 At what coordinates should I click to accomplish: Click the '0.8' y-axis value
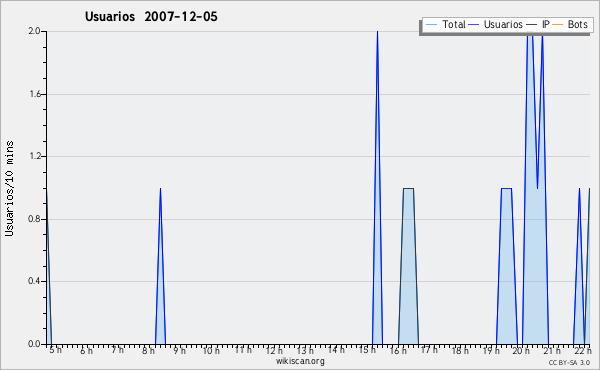(34, 219)
